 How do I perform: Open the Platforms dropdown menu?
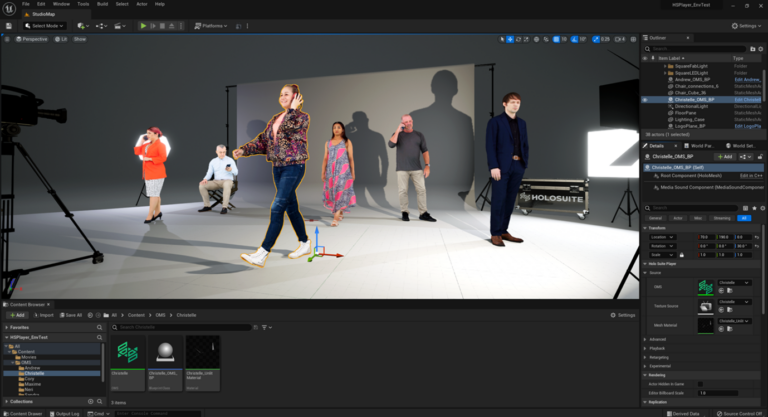click(210, 25)
